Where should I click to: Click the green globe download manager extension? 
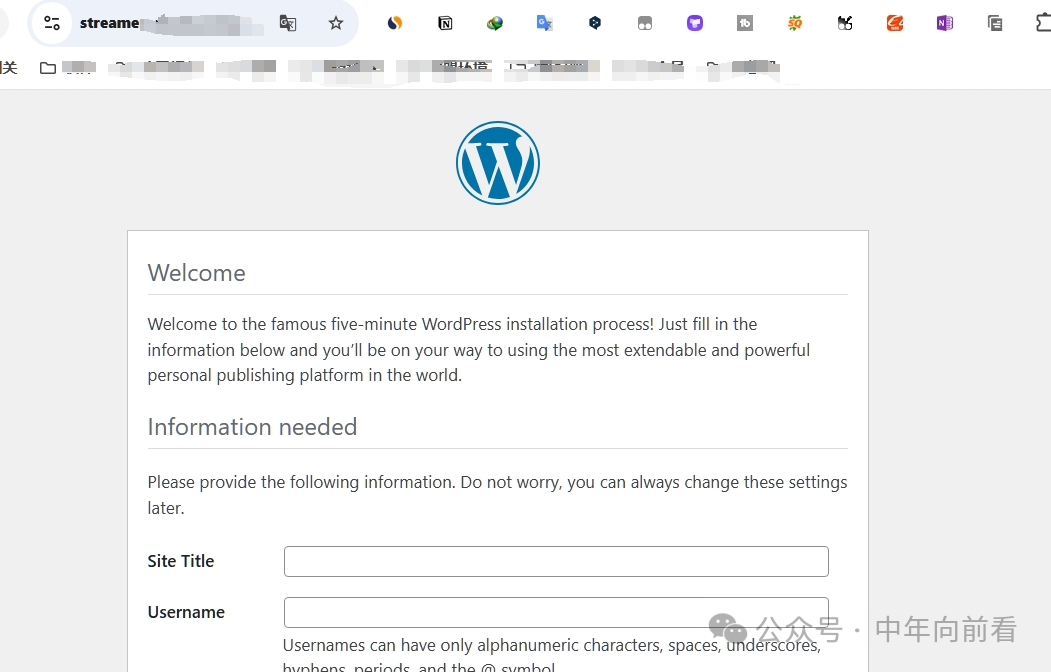[495, 23]
